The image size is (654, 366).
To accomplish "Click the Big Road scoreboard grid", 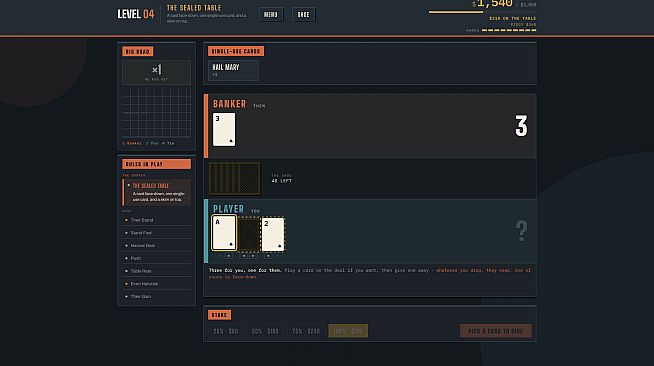I will [157, 113].
